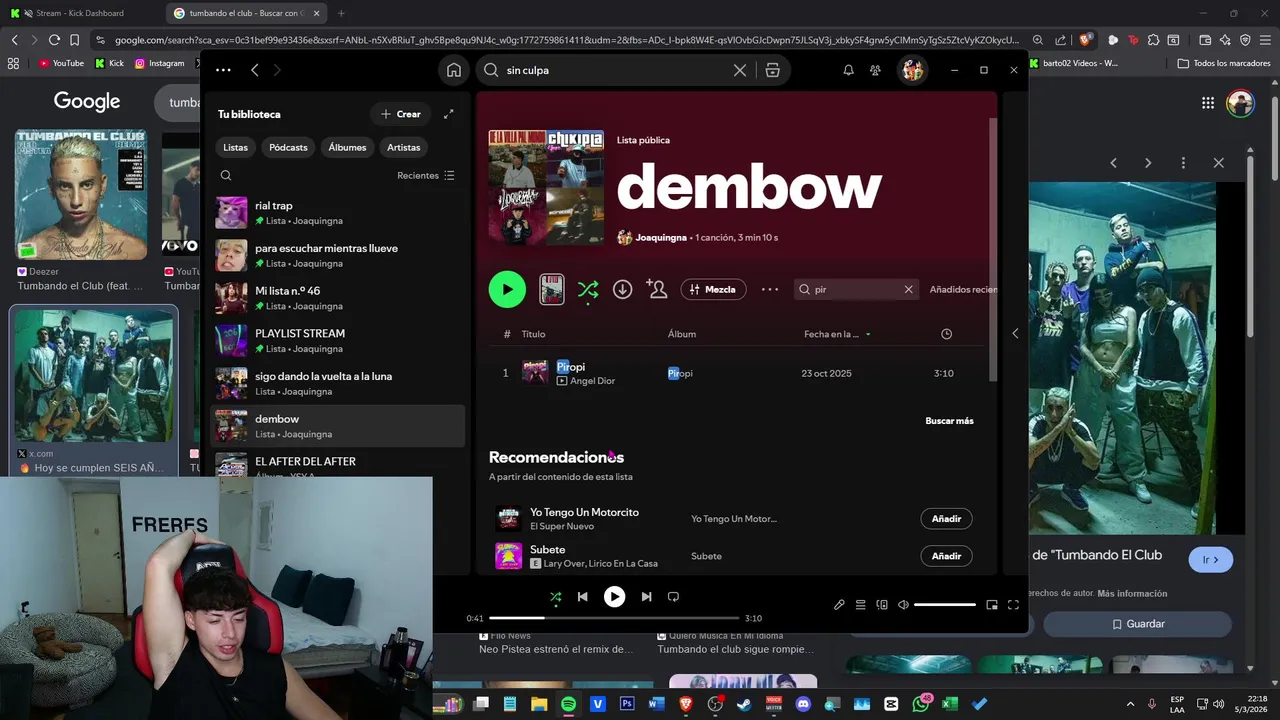Open connect to a device
The height and width of the screenshot is (720, 1280).
(x=882, y=605)
